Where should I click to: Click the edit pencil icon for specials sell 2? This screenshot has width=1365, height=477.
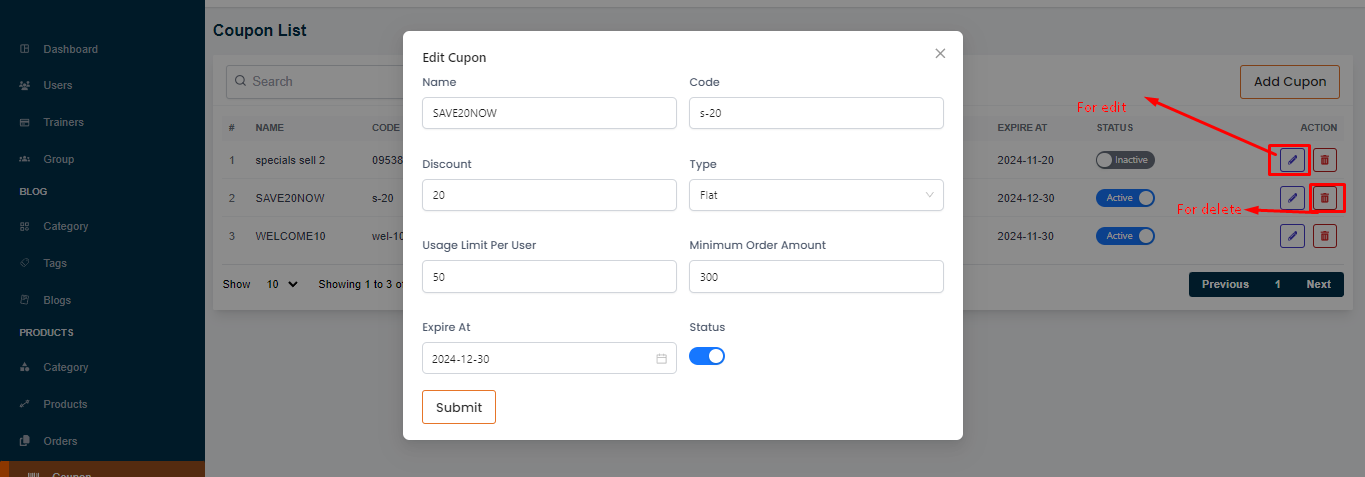[x=1292, y=160]
